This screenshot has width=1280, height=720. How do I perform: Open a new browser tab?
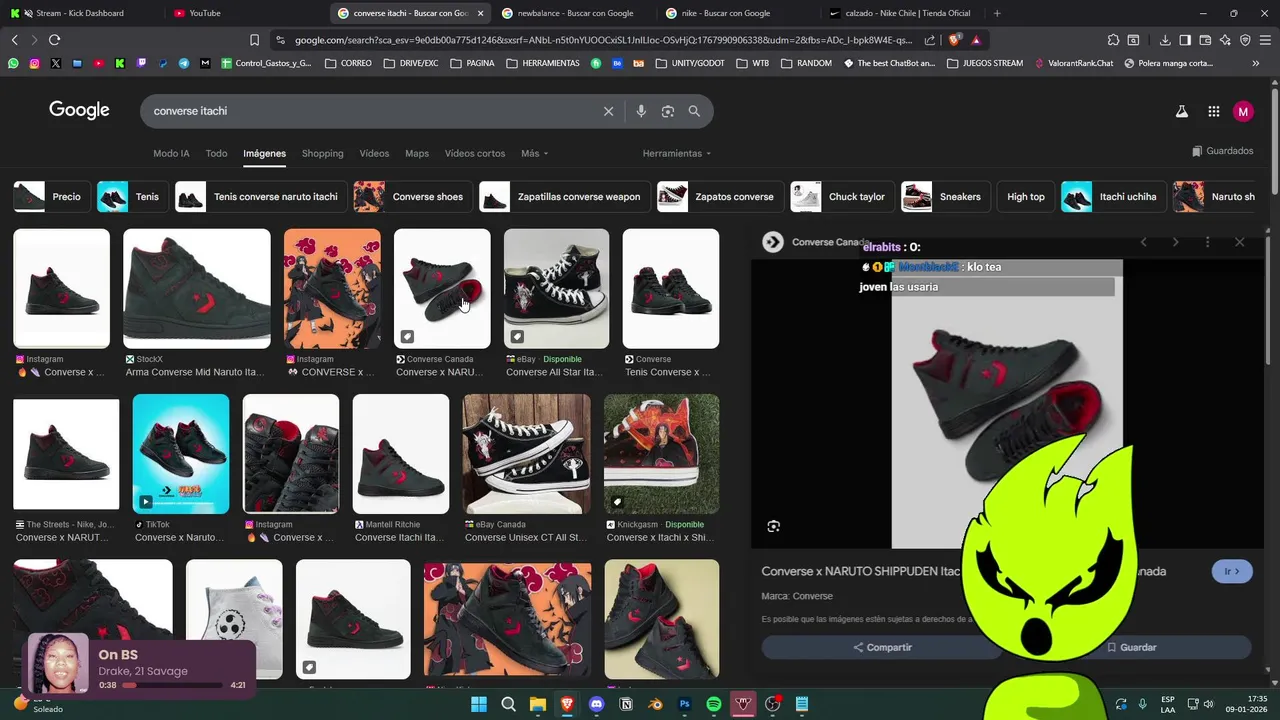997,13
